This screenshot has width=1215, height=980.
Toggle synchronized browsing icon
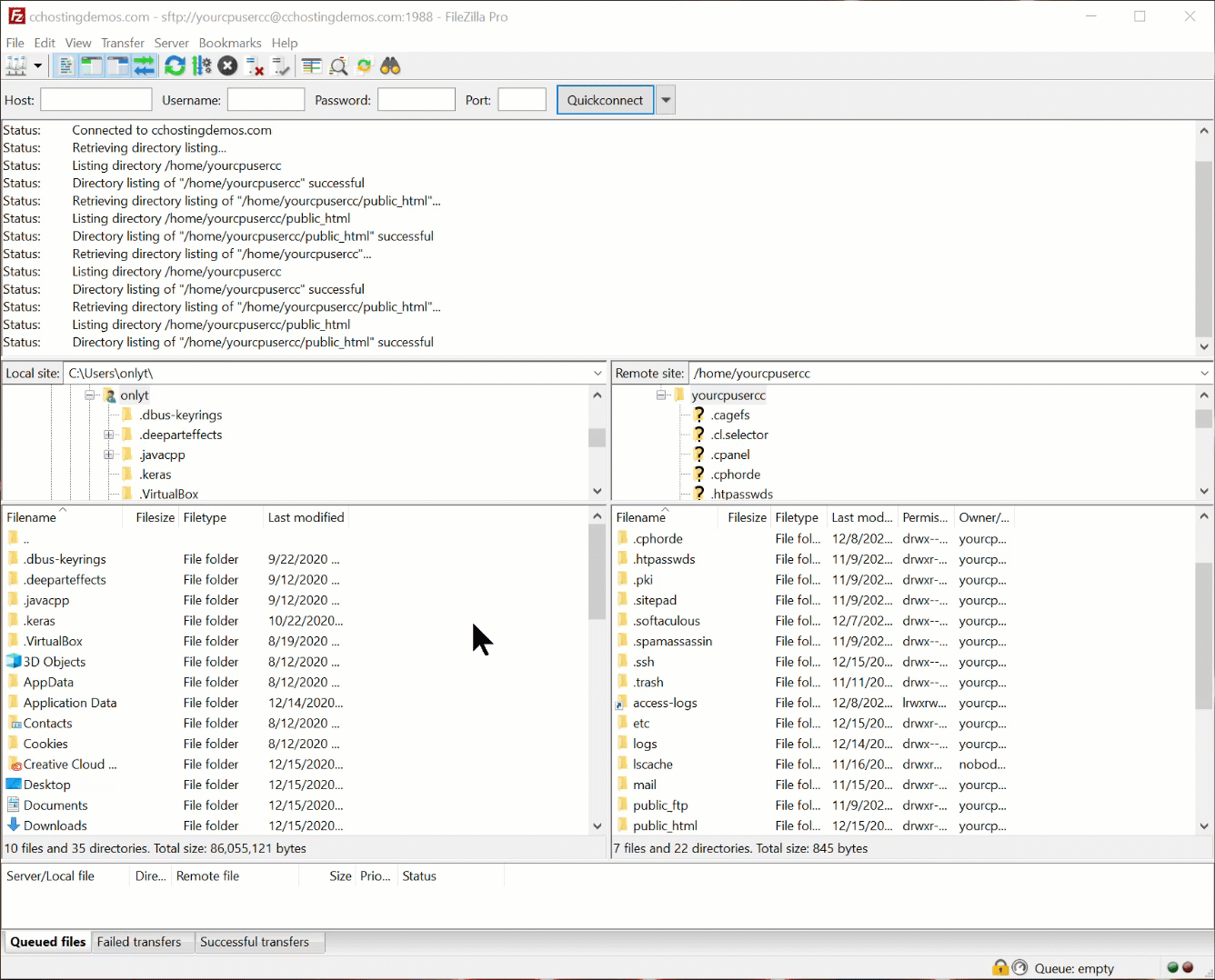364,65
